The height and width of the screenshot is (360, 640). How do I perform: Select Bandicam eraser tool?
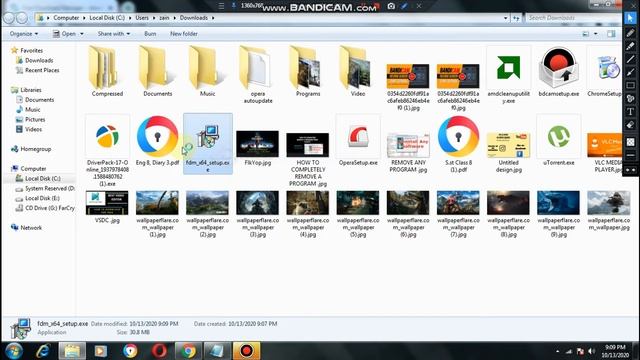point(630,125)
